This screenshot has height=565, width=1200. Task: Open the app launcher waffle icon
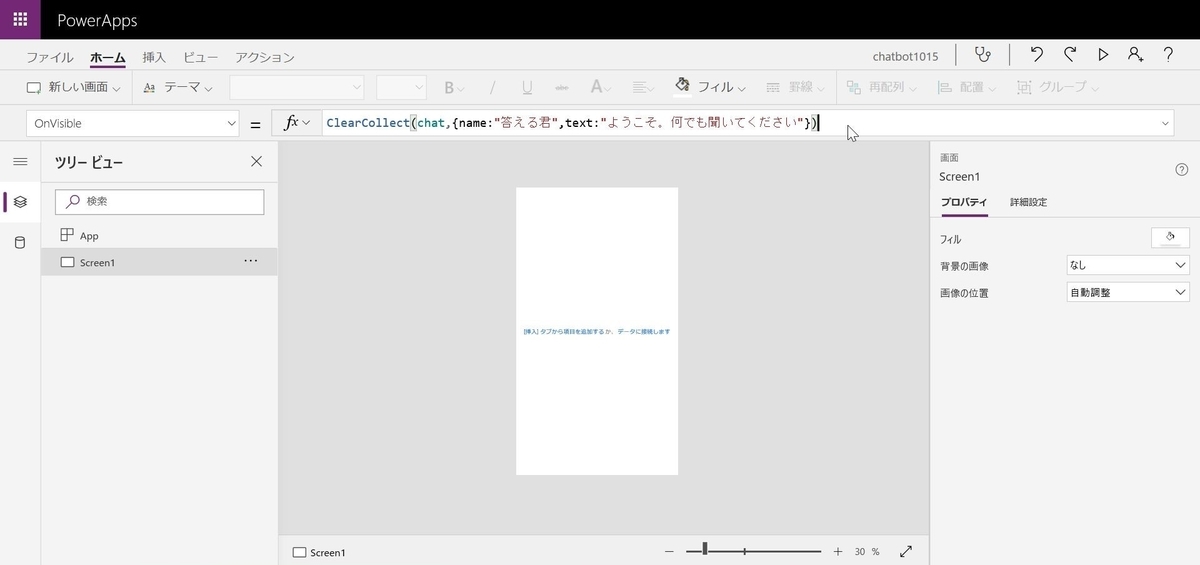point(20,19)
